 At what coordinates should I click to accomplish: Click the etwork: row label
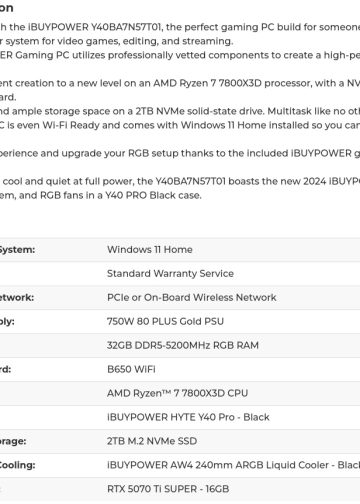(x=17, y=297)
